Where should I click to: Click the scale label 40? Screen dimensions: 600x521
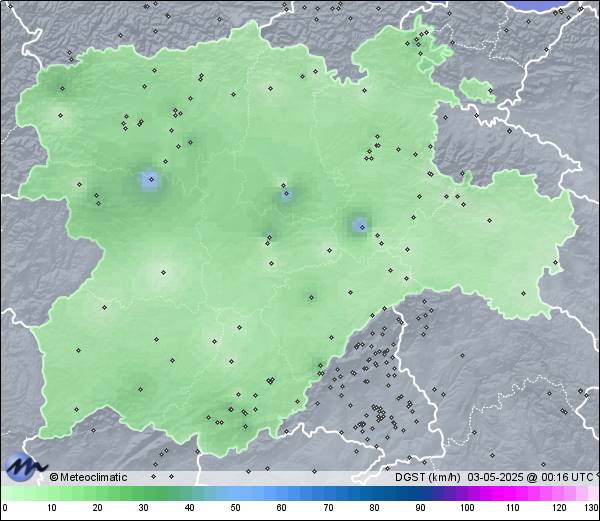(189, 508)
